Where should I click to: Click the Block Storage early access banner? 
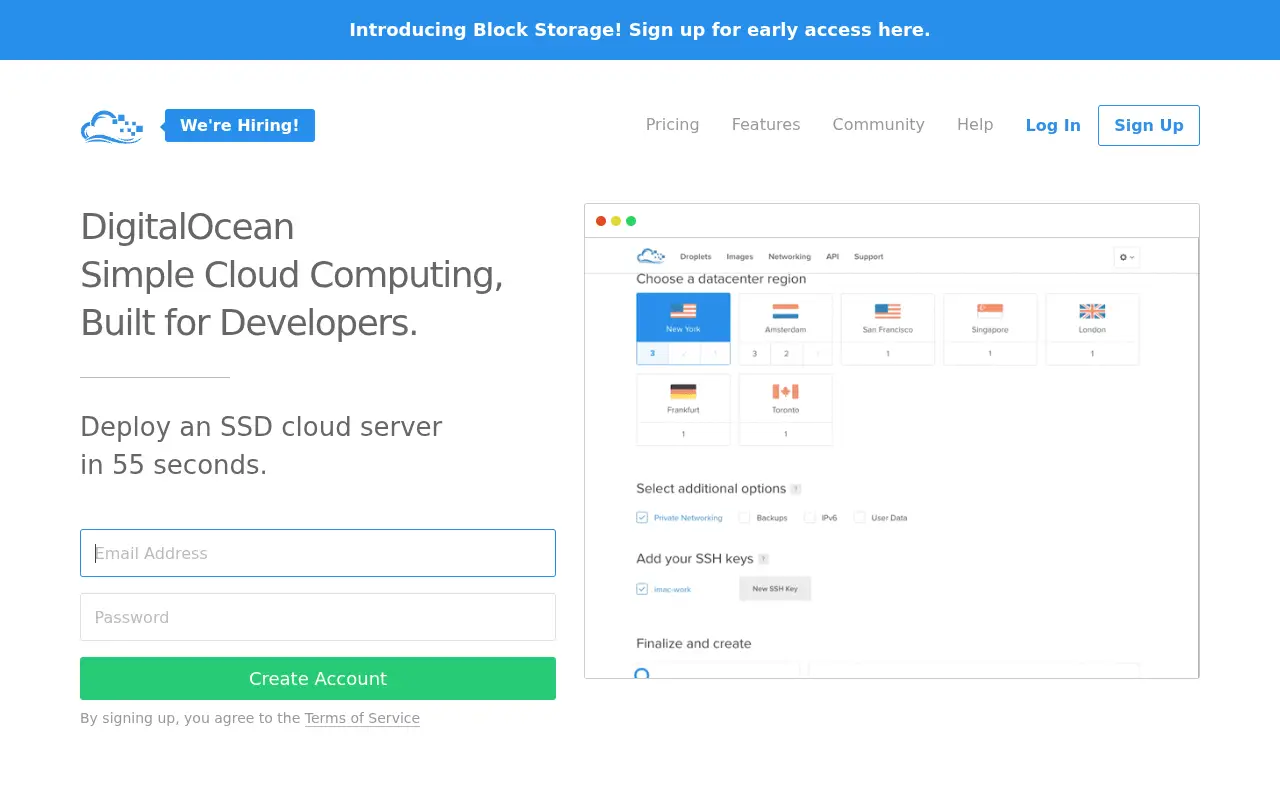[640, 30]
